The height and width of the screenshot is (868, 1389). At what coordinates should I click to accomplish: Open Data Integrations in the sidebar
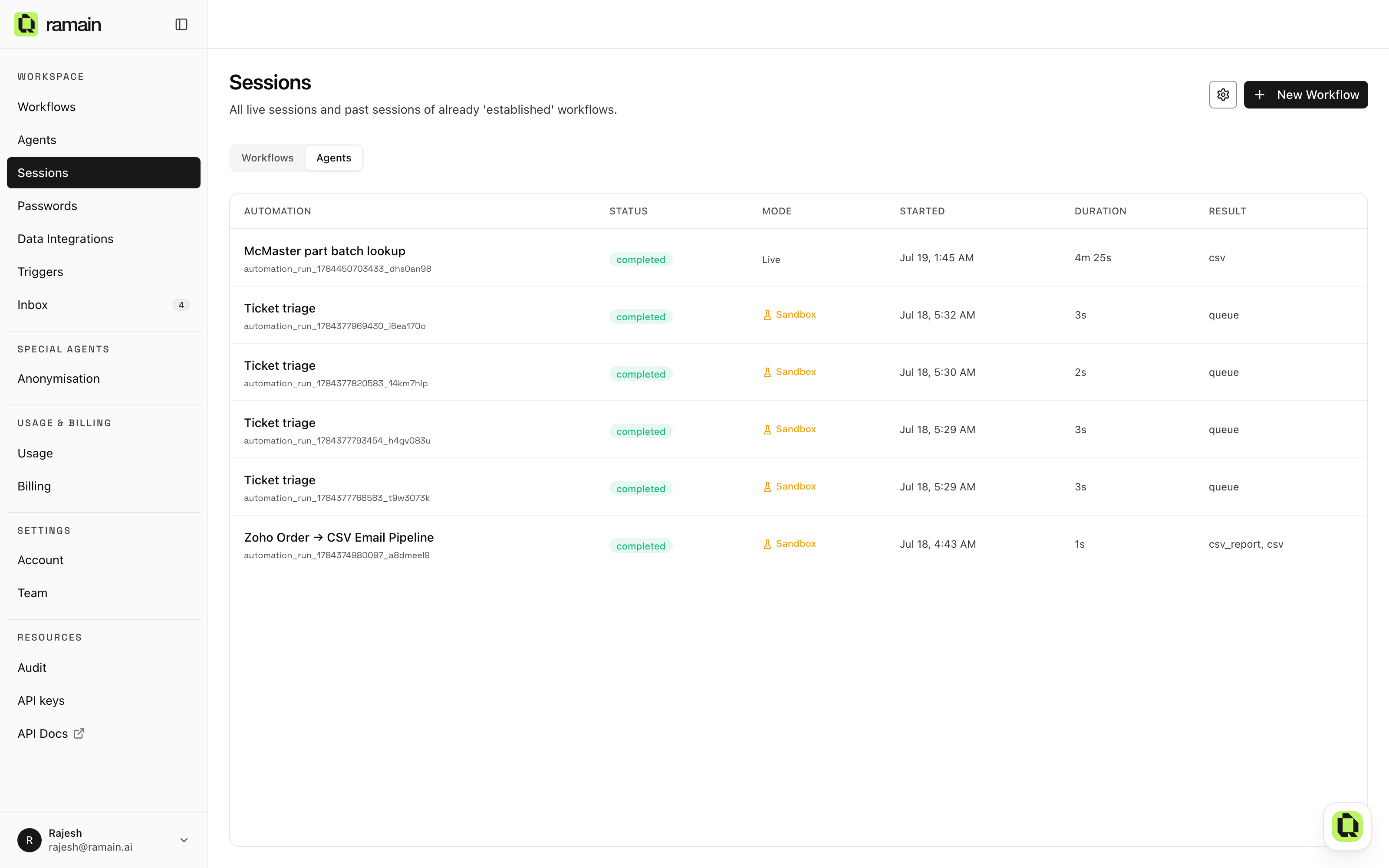104,239
